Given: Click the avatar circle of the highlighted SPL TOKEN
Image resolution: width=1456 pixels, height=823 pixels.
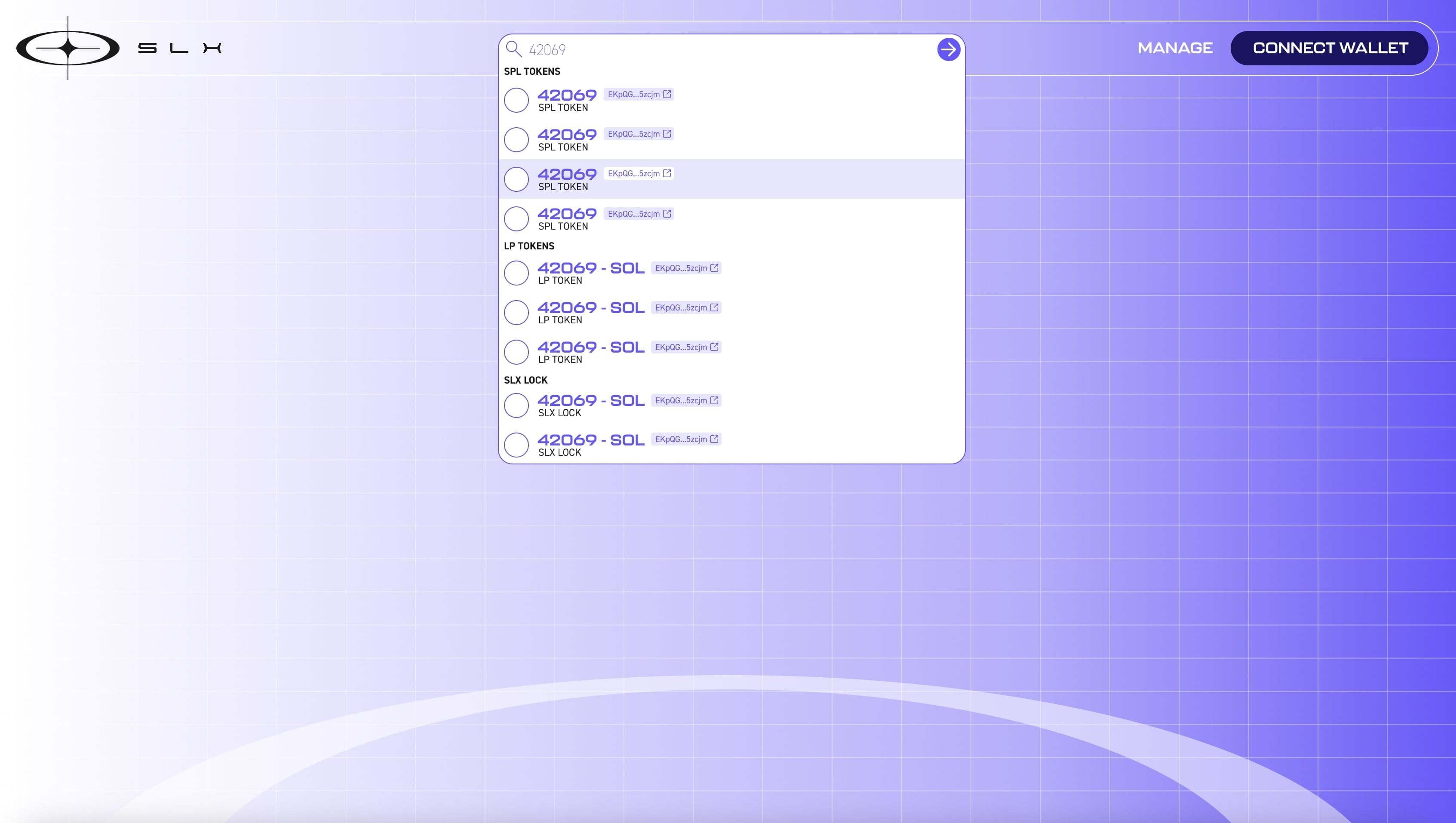Looking at the screenshot, I should pos(516,179).
